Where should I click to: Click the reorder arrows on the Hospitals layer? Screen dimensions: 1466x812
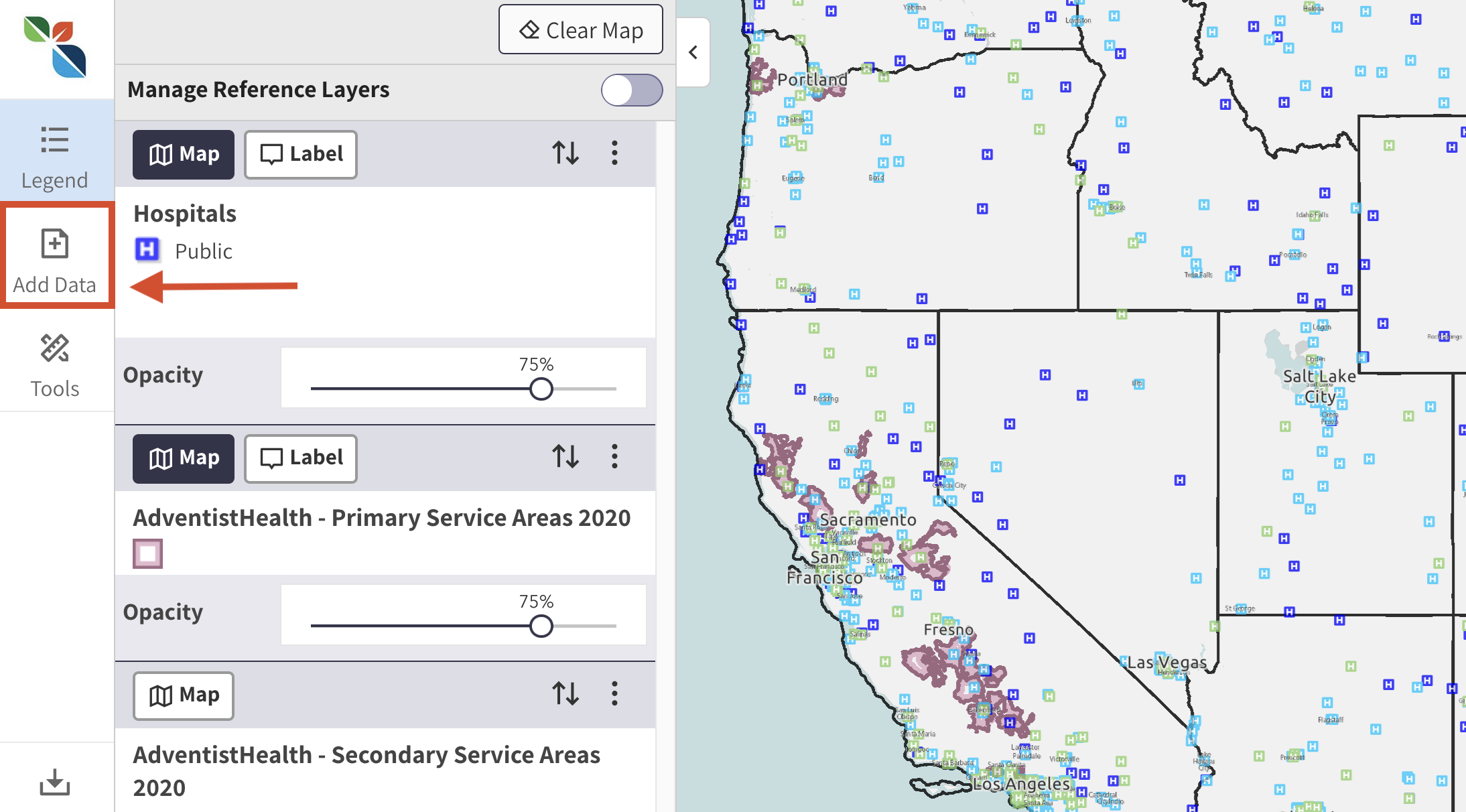point(566,153)
